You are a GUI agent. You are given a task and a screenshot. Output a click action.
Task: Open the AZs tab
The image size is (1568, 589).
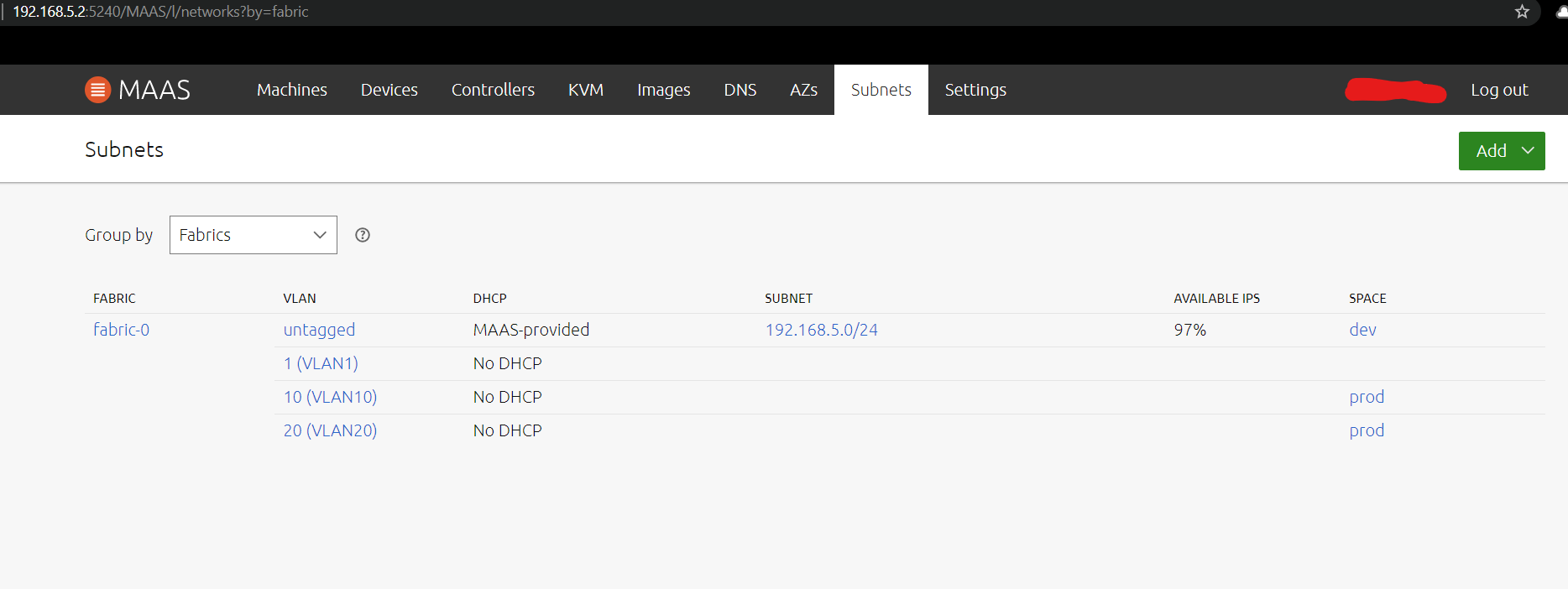(803, 90)
